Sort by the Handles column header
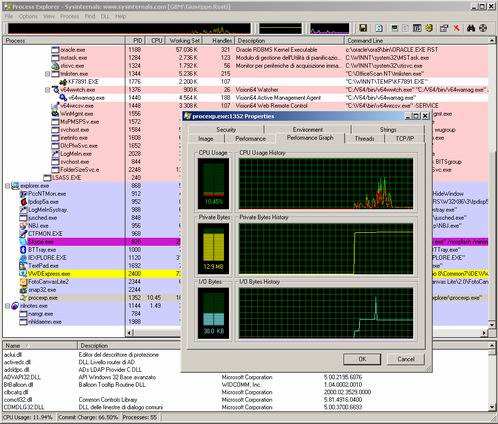The image size is (498, 424). click(x=218, y=40)
